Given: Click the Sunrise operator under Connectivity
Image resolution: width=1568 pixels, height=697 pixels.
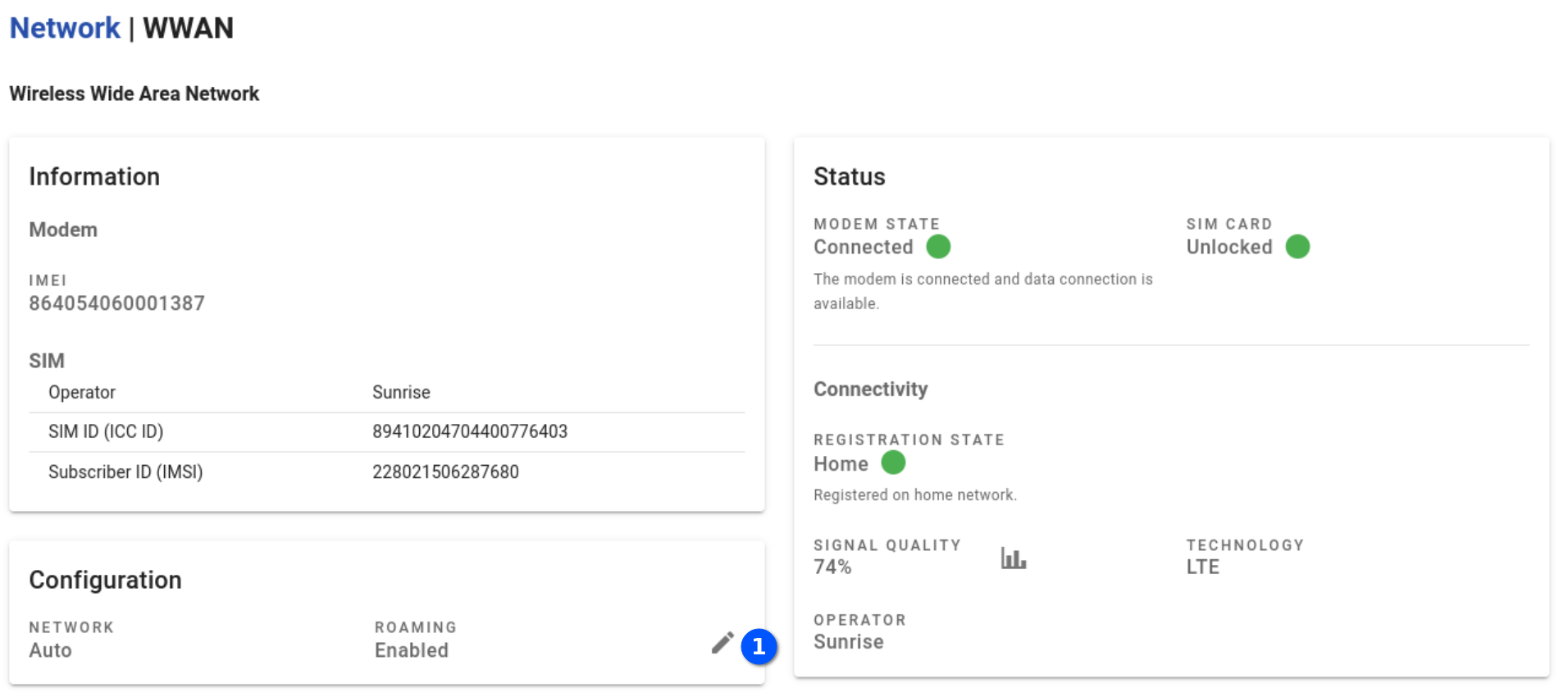Looking at the screenshot, I should tap(848, 642).
